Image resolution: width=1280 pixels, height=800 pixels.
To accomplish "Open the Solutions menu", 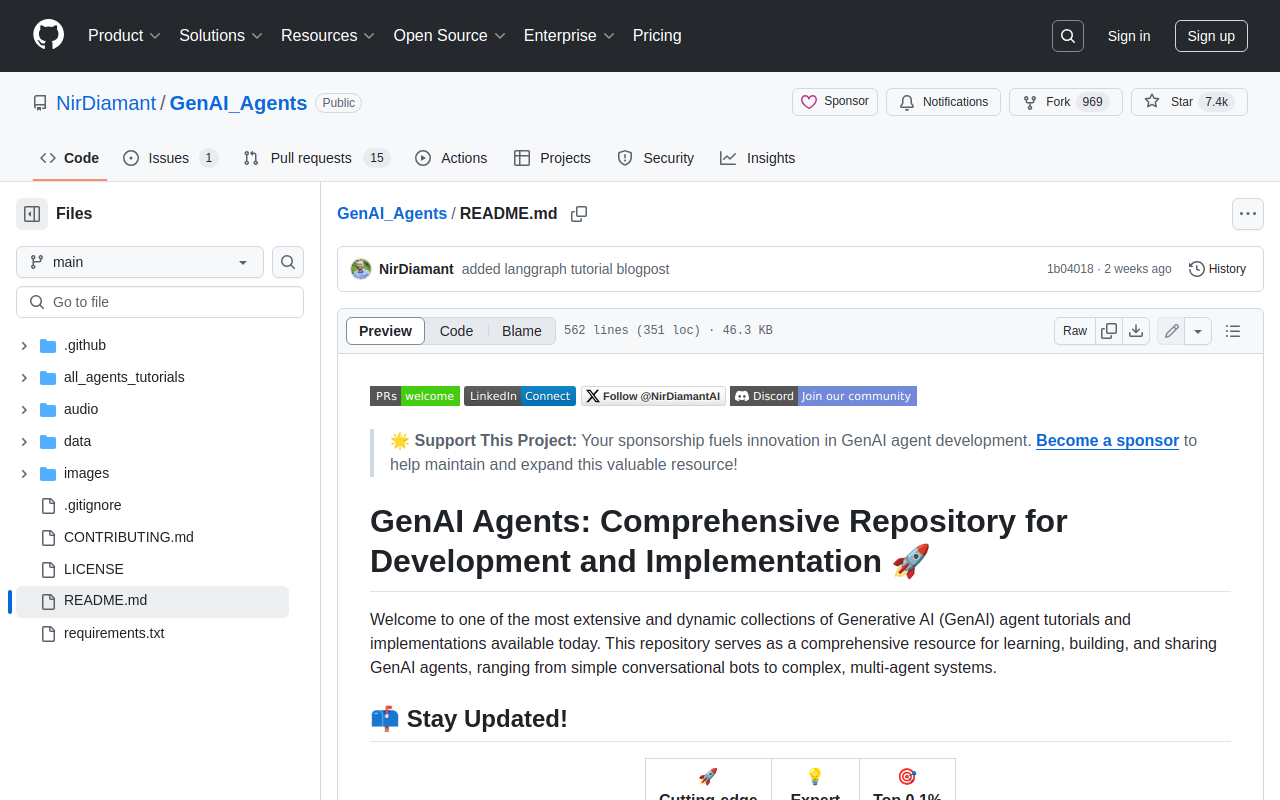I will [221, 36].
